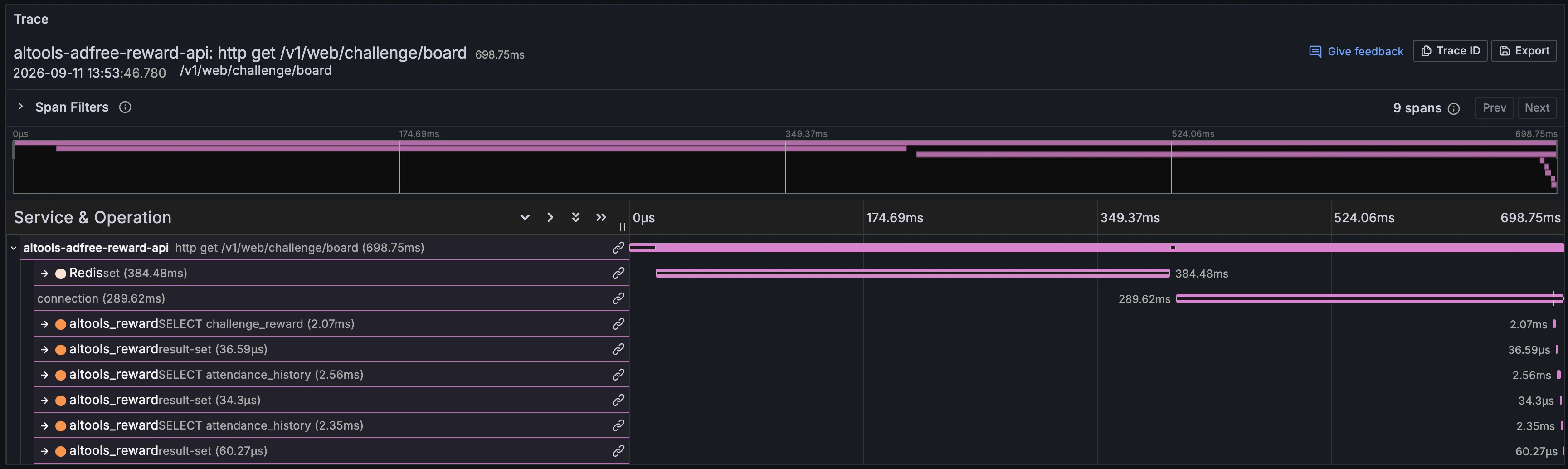Expand one level with the down chevron
The height and width of the screenshot is (469, 1568).
coord(525,217)
